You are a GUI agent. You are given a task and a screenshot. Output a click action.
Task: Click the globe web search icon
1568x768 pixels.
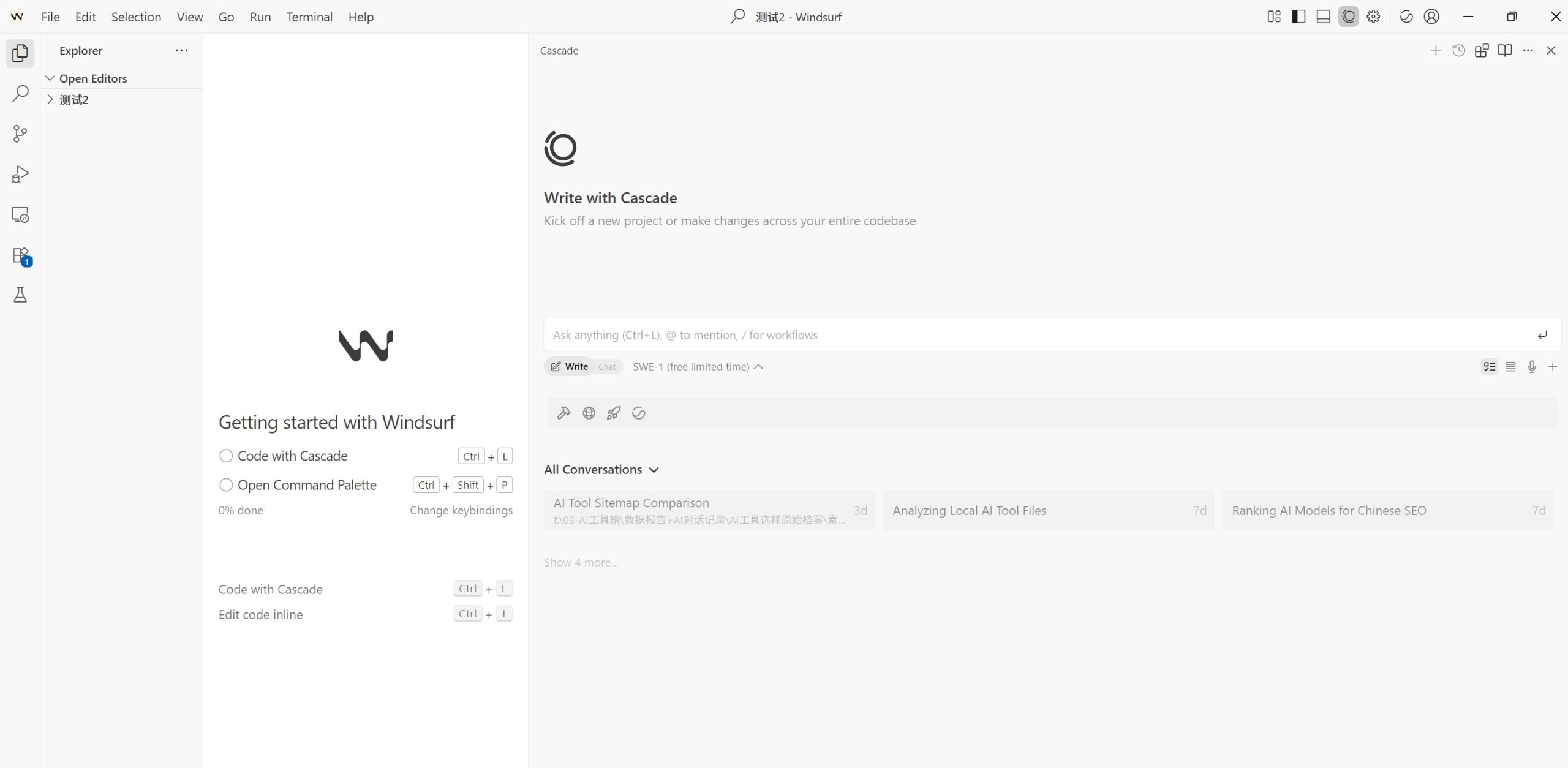(x=589, y=413)
